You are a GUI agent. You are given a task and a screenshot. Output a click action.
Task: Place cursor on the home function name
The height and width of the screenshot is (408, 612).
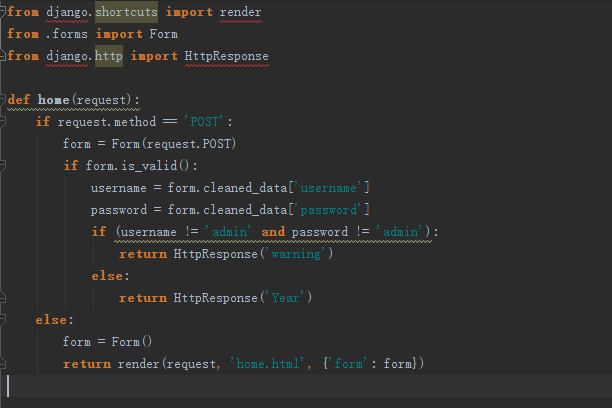53,100
